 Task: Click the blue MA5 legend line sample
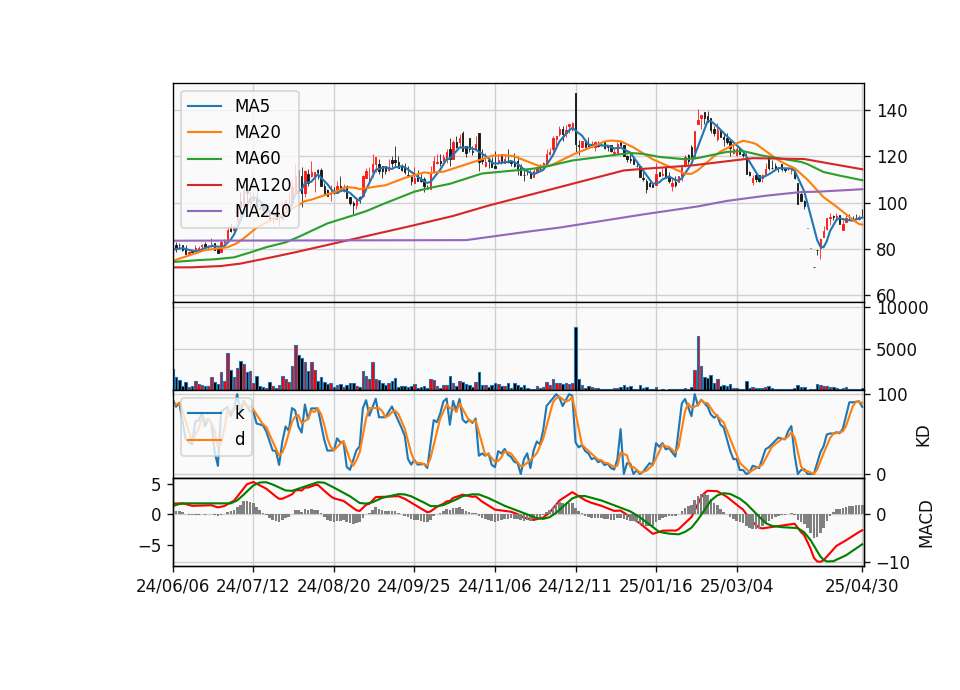click(204, 107)
